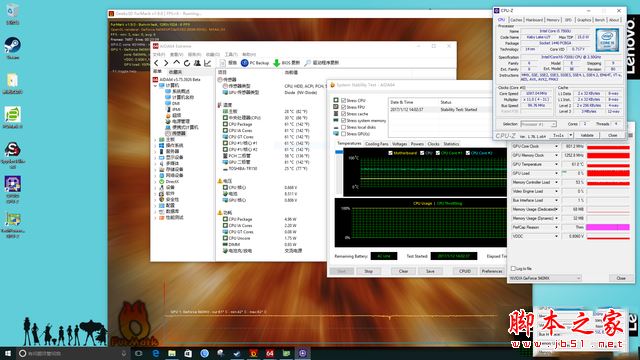Click GPU-Z panel menu icon
Image resolution: width=640 pixels, height=360 pixels.
[x=631, y=135]
